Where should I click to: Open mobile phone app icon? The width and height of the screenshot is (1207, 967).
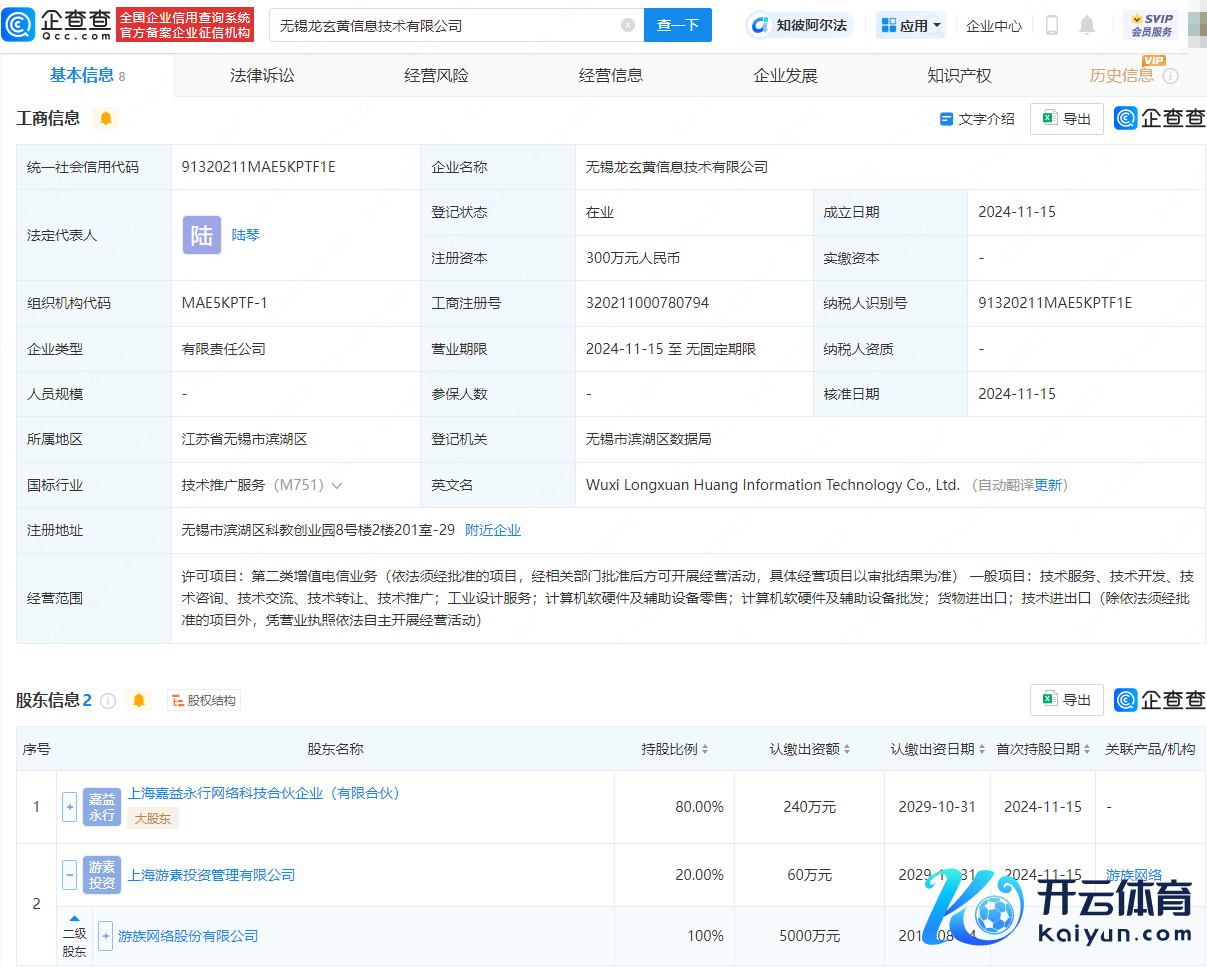(1051, 26)
